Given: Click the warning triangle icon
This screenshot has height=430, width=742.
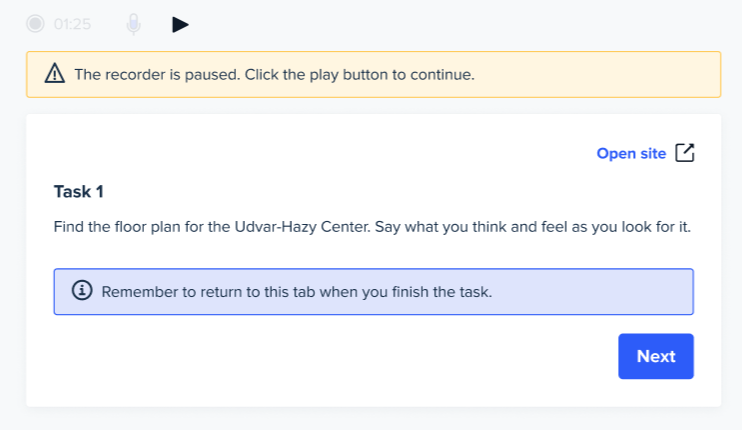Looking at the screenshot, I should [x=55, y=73].
